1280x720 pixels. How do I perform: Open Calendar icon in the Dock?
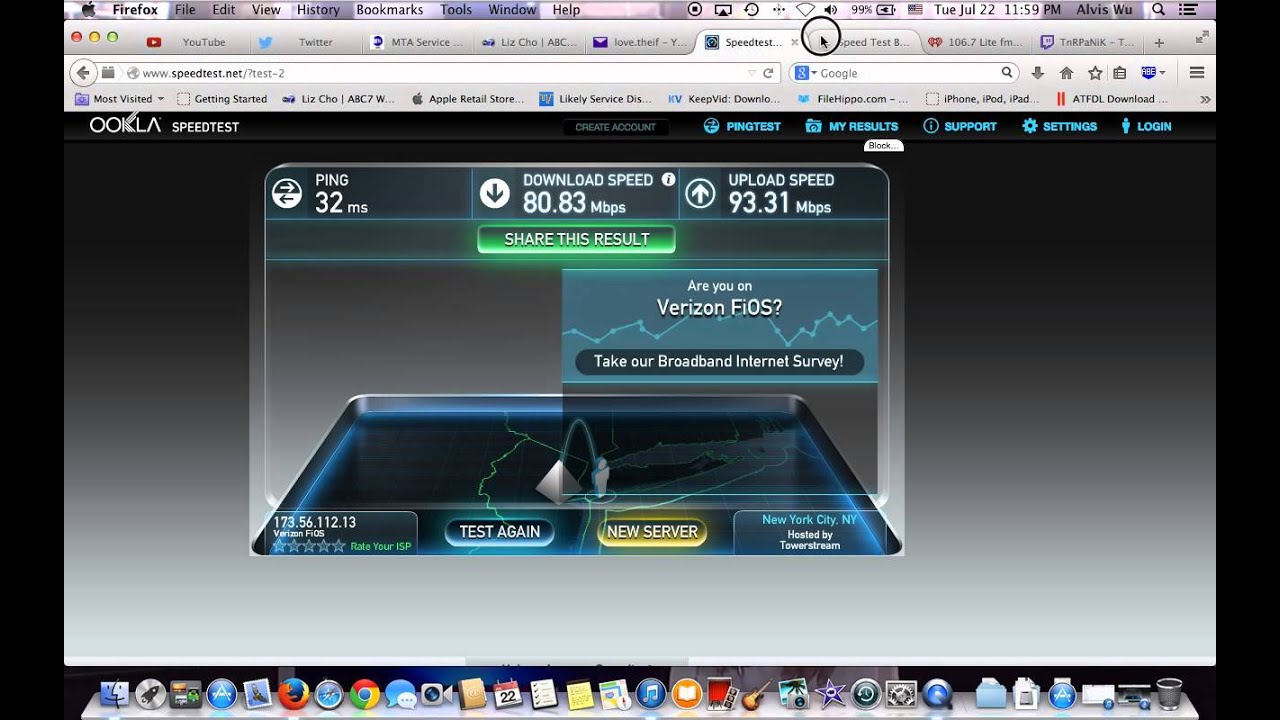(507, 694)
